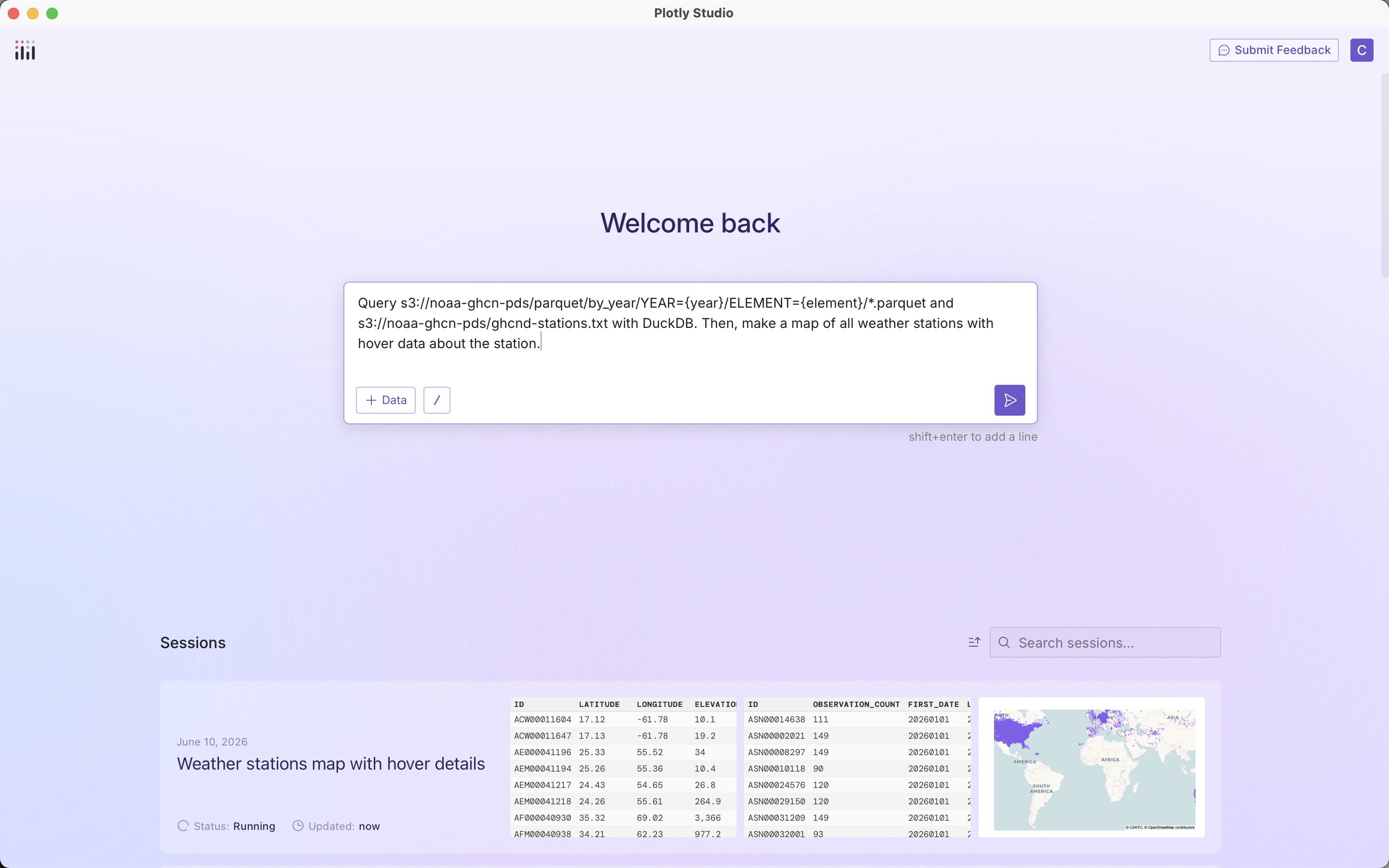Click the Plotly Studio window title

click(694, 13)
